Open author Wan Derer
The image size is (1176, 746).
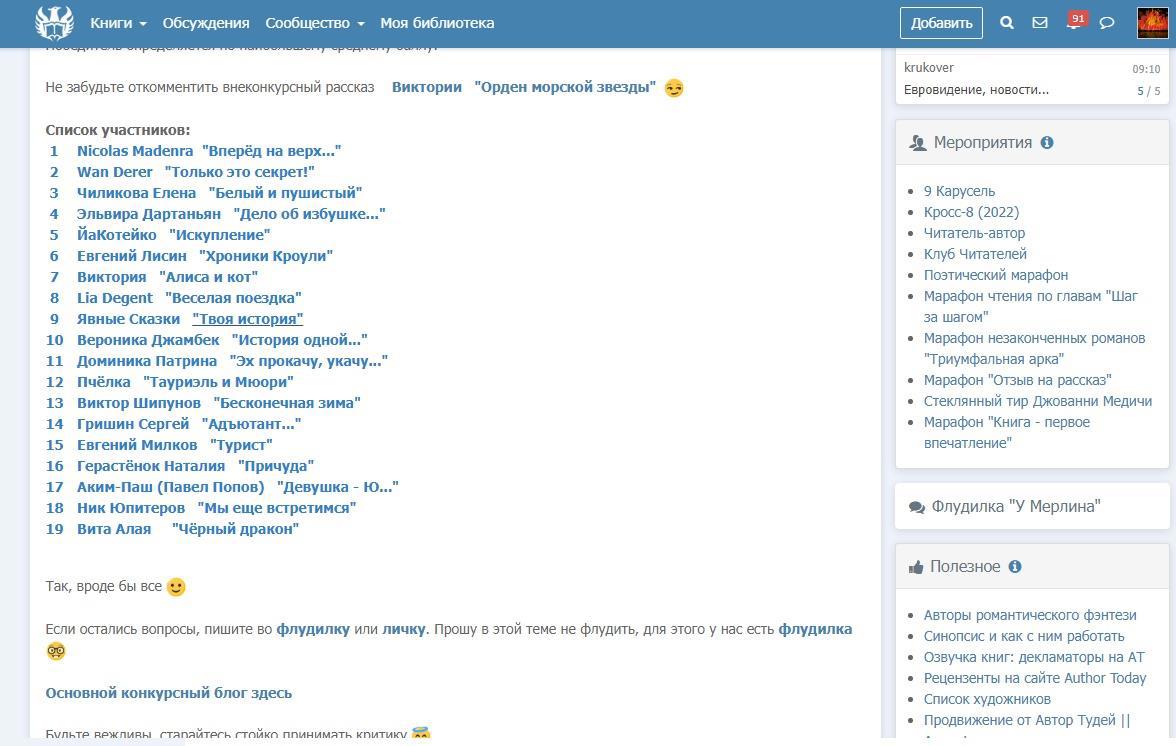coord(114,172)
